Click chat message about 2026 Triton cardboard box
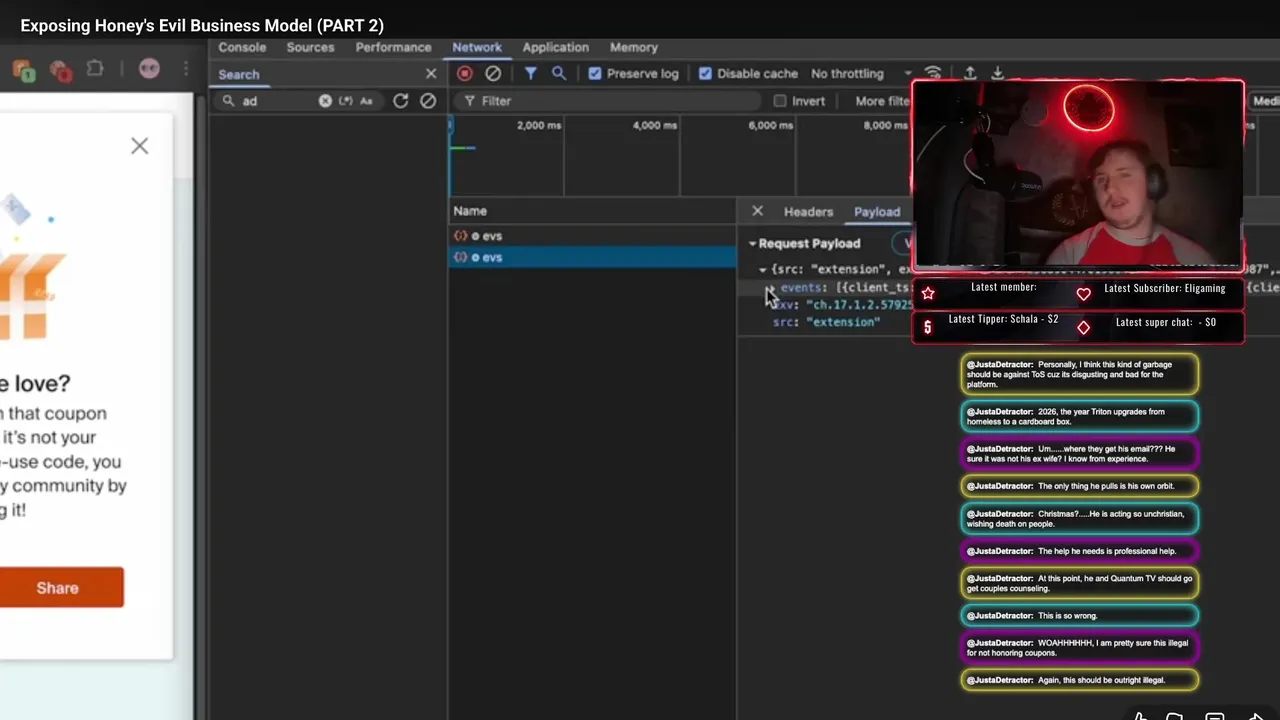 pyautogui.click(x=1079, y=416)
